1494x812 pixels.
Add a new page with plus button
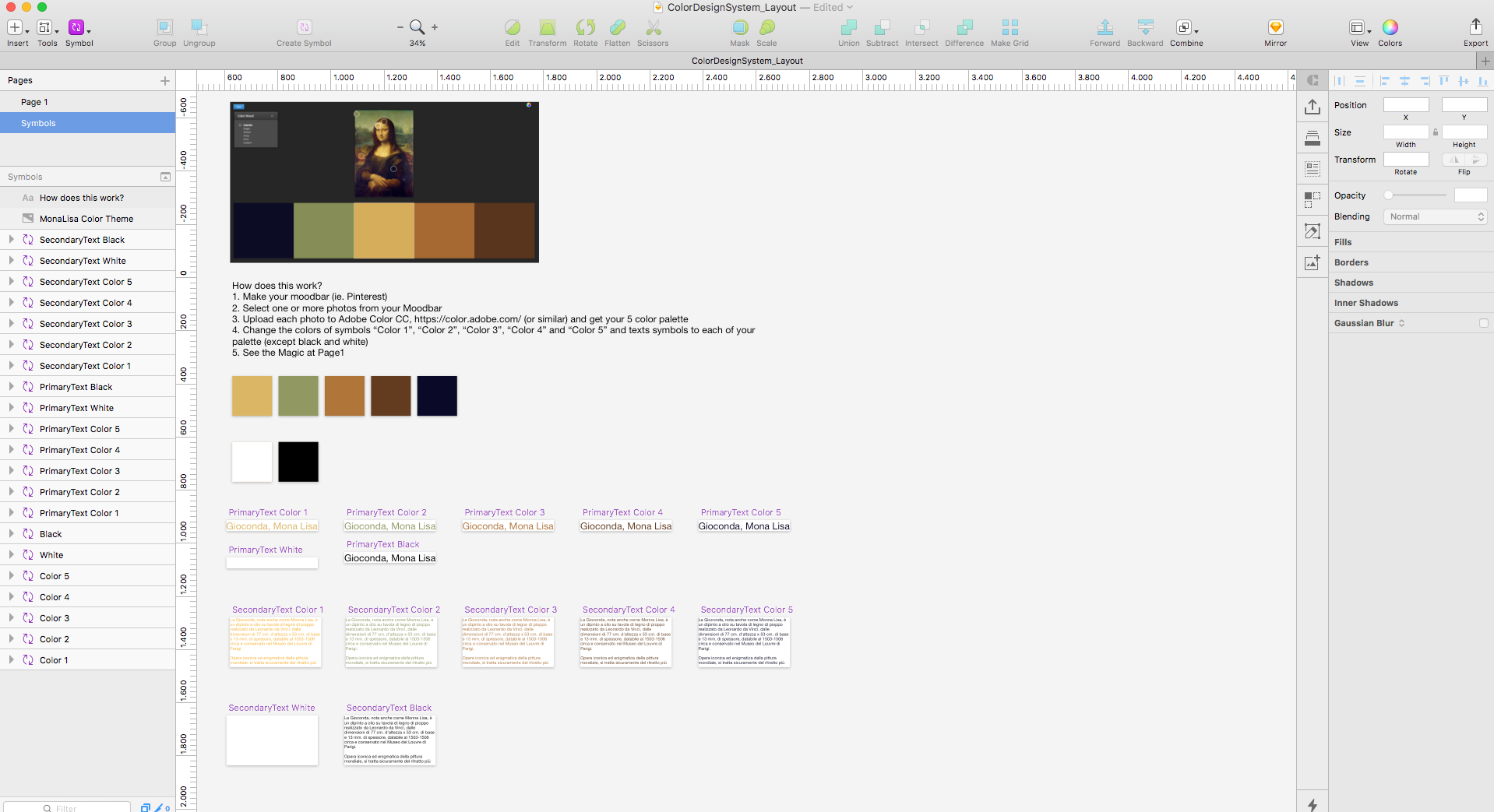click(164, 80)
